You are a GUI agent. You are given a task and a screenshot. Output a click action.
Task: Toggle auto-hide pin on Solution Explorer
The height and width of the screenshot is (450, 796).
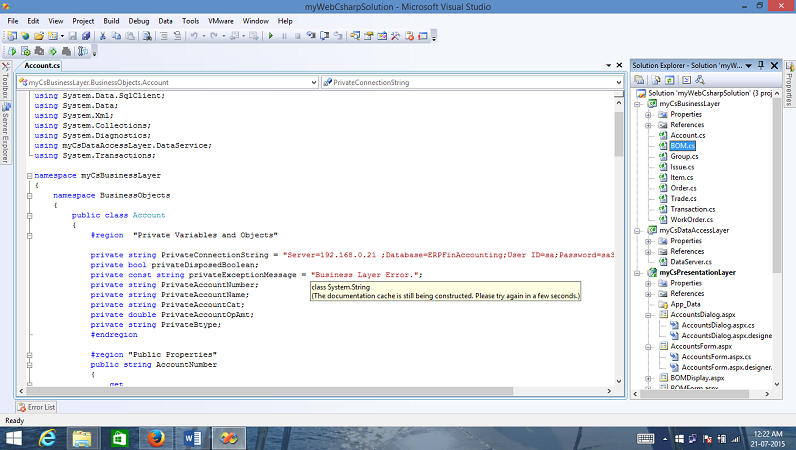[762, 65]
